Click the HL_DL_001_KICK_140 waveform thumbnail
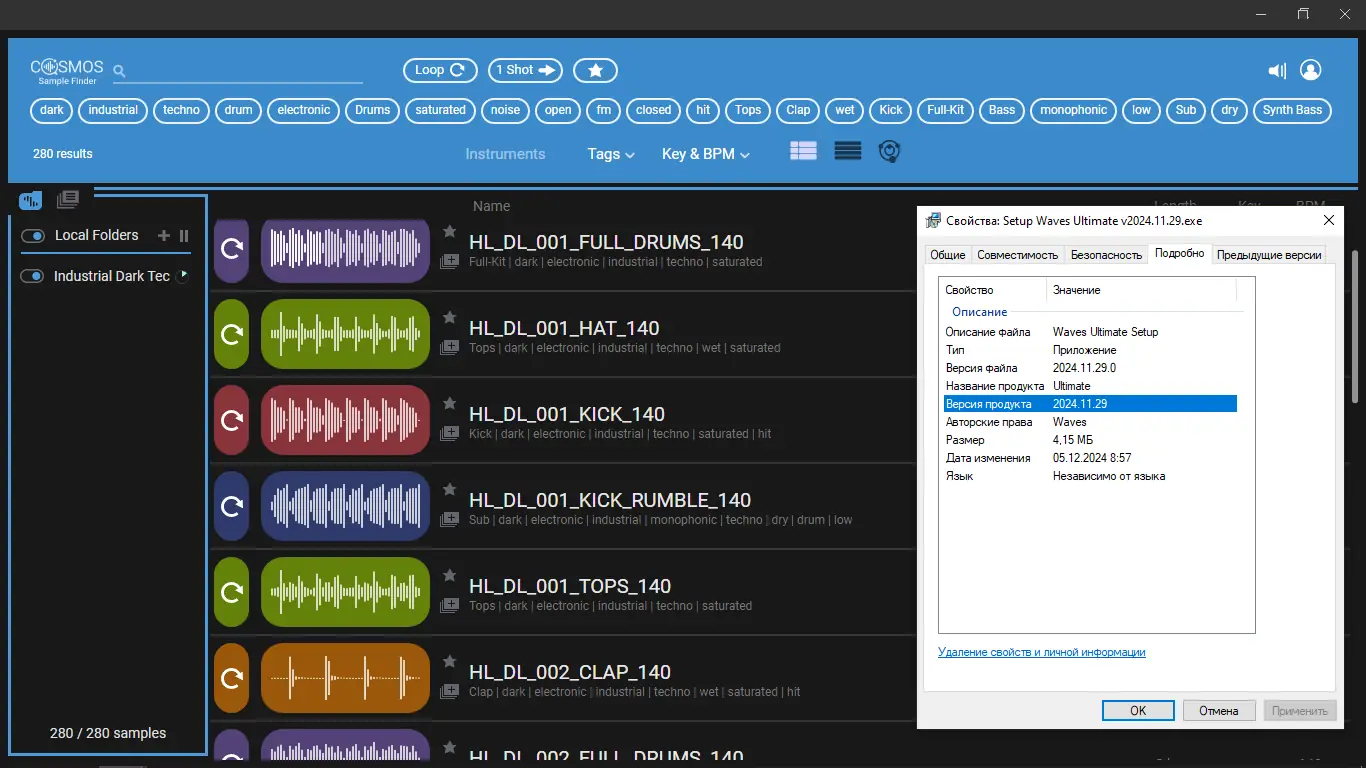The height and width of the screenshot is (768, 1366). pos(346,420)
